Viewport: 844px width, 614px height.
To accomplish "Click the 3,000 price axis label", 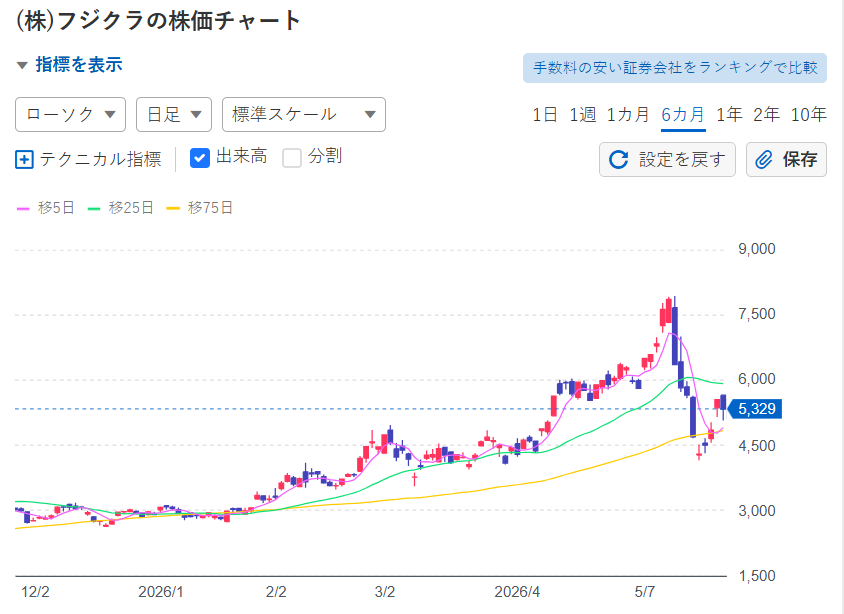I will (757, 511).
